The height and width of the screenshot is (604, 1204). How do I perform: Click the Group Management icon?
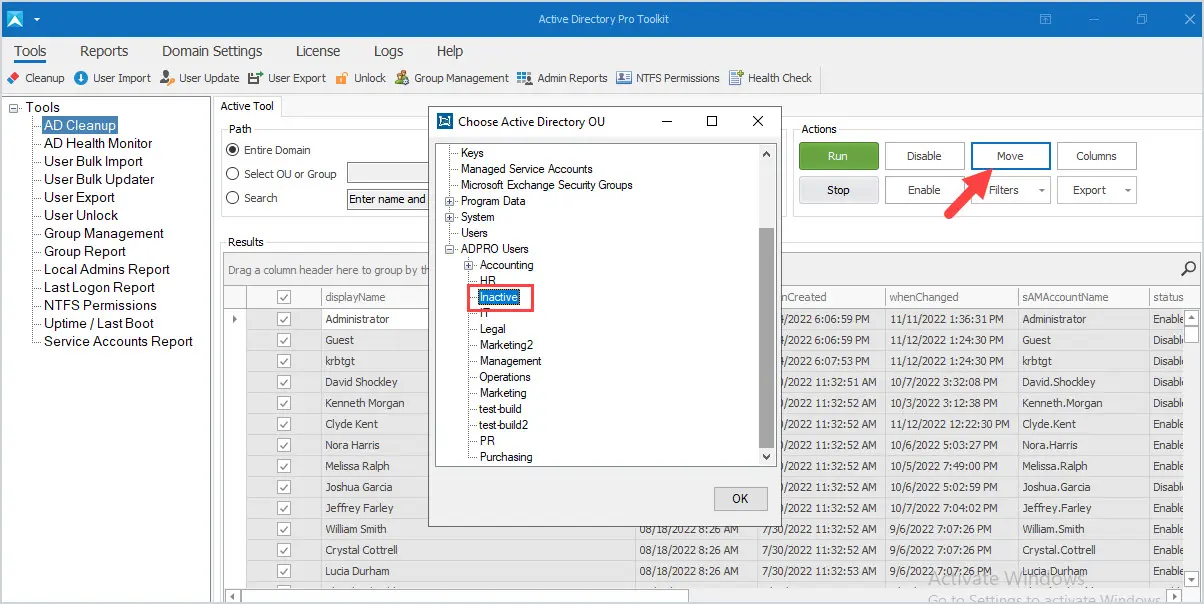tap(402, 78)
